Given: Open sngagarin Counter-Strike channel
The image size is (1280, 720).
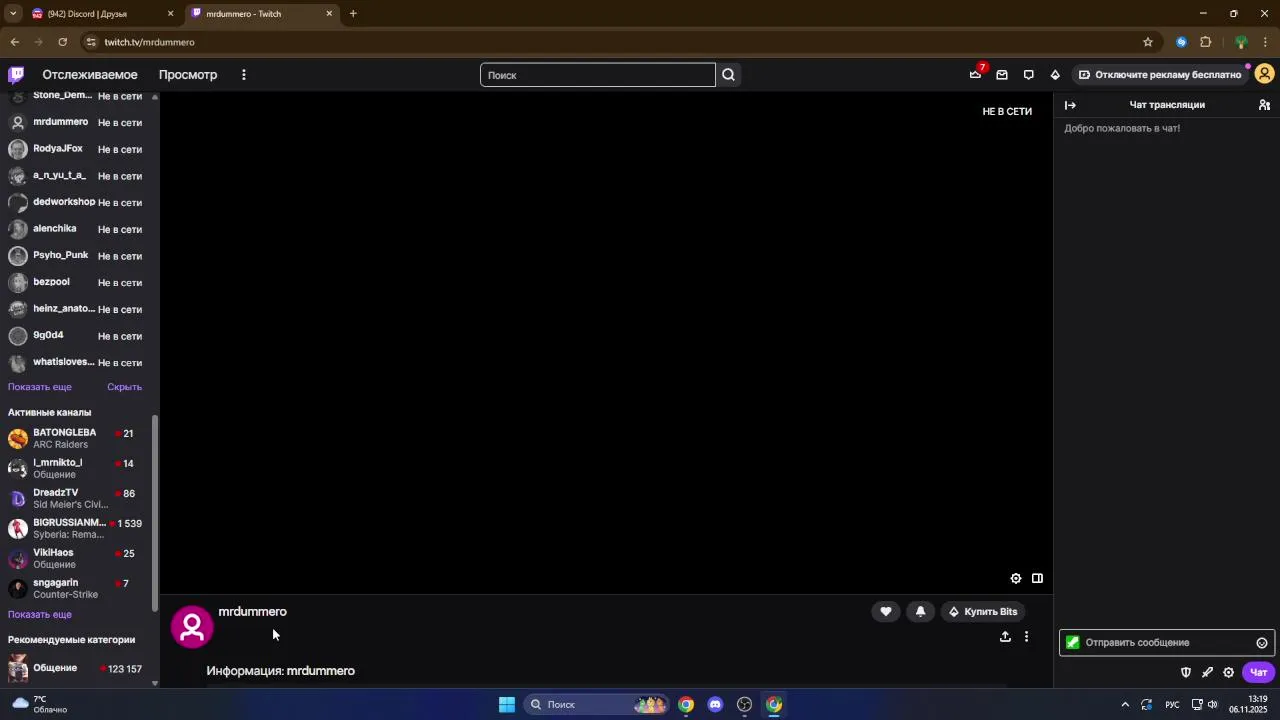Looking at the screenshot, I should [x=76, y=588].
